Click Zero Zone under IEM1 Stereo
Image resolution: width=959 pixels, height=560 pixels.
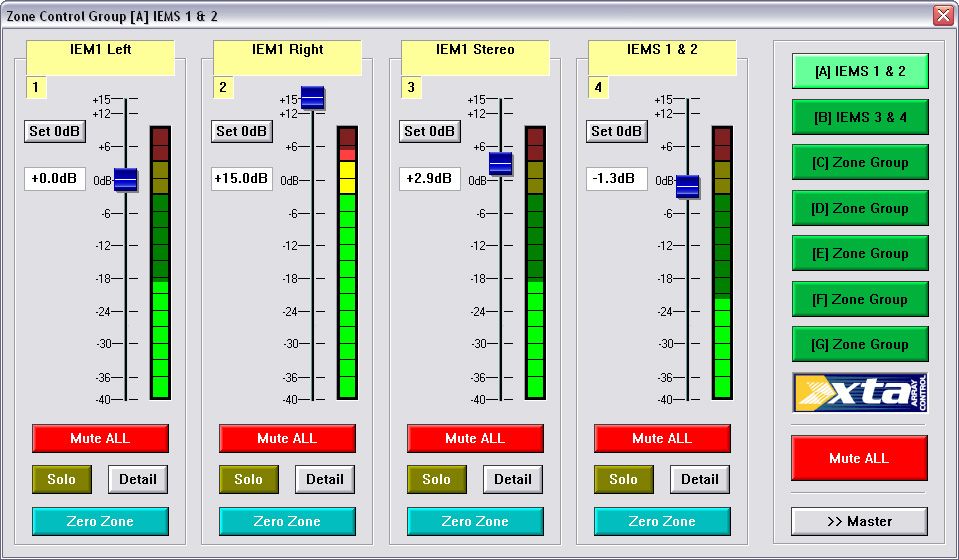[x=475, y=521]
